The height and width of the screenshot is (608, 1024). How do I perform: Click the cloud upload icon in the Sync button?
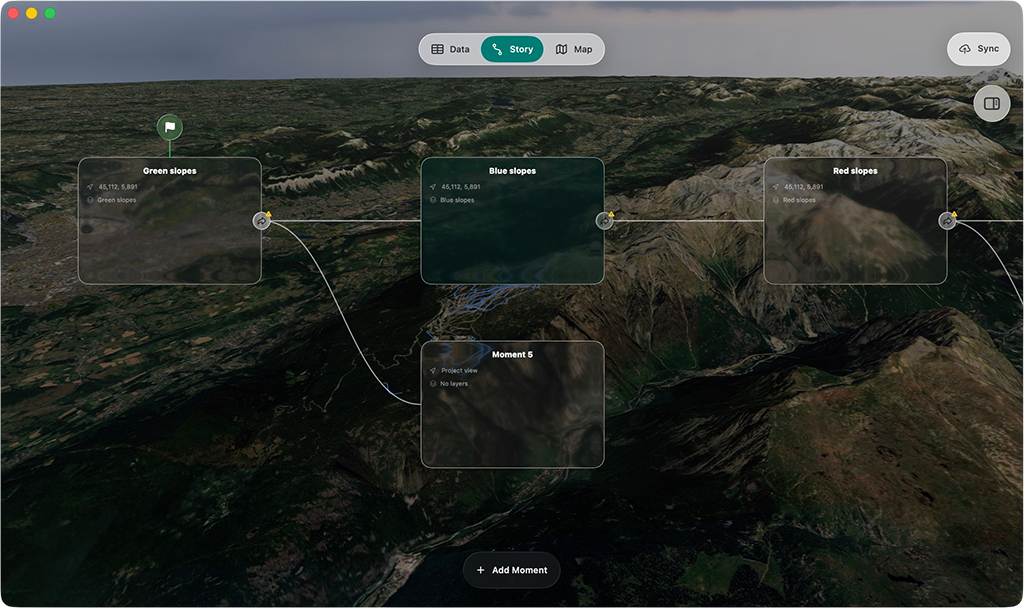coord(965,49)
